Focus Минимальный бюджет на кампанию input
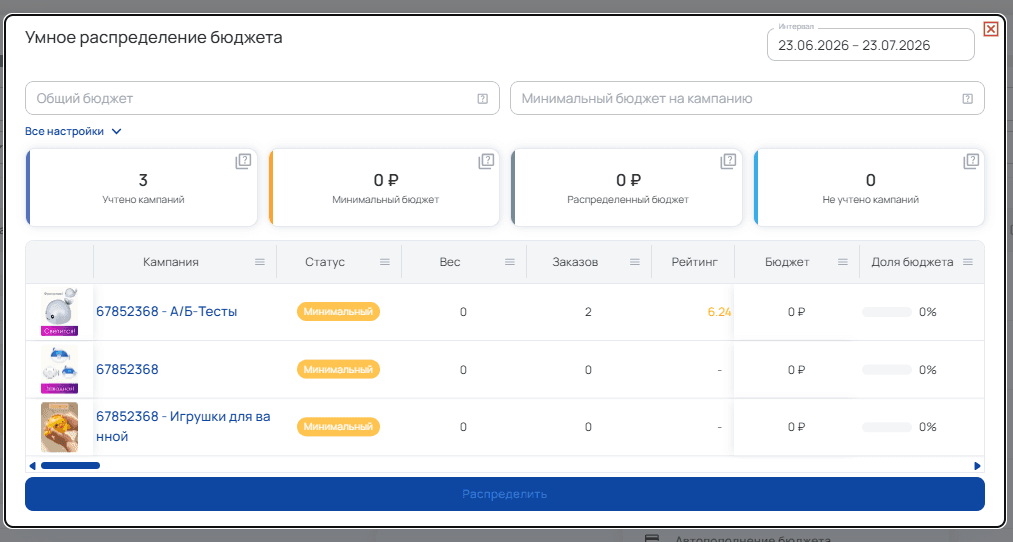The width and height of the screenshot is (1013, 542). click(747, 98)
